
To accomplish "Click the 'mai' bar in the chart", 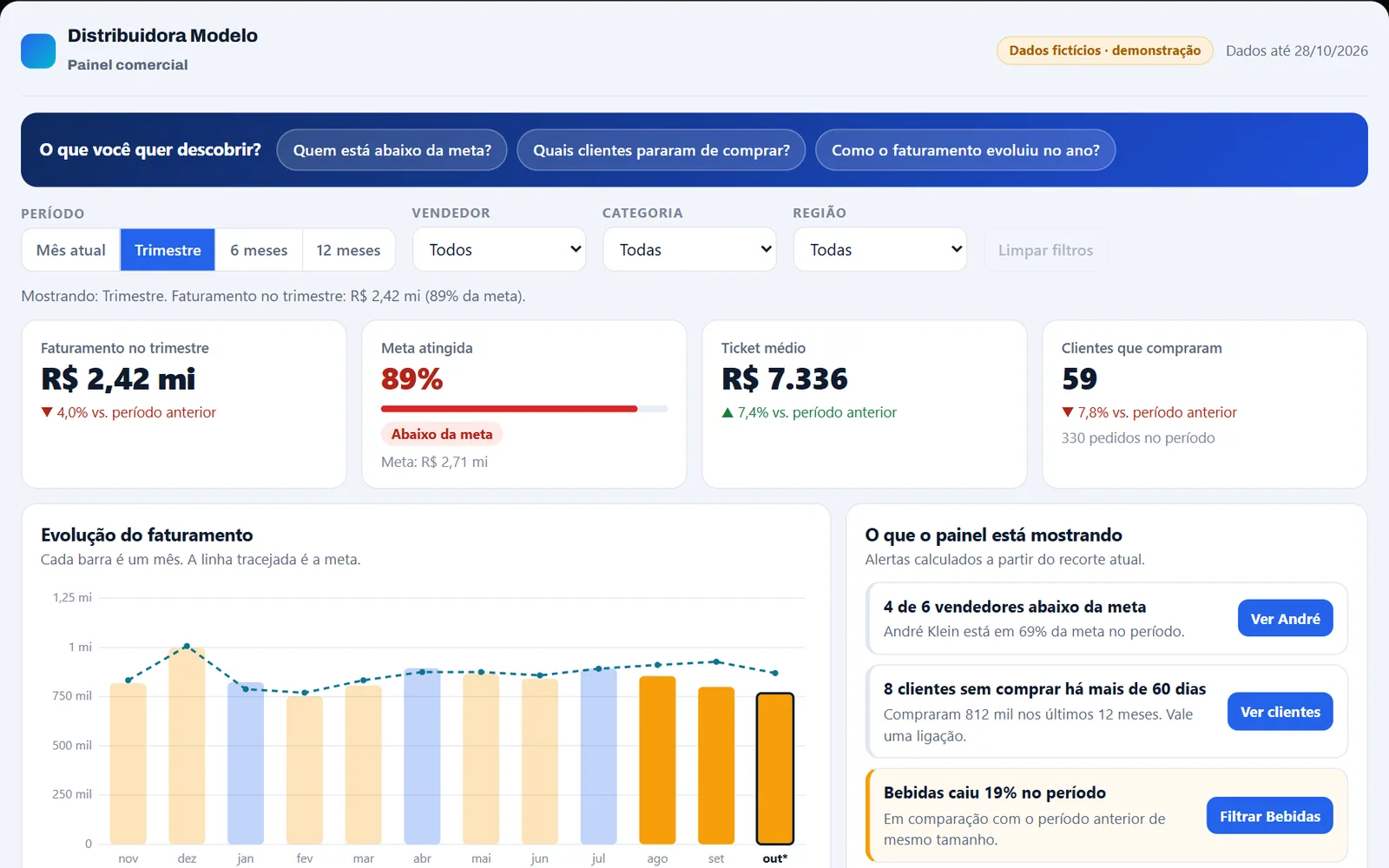I will (x=481, y=759).
